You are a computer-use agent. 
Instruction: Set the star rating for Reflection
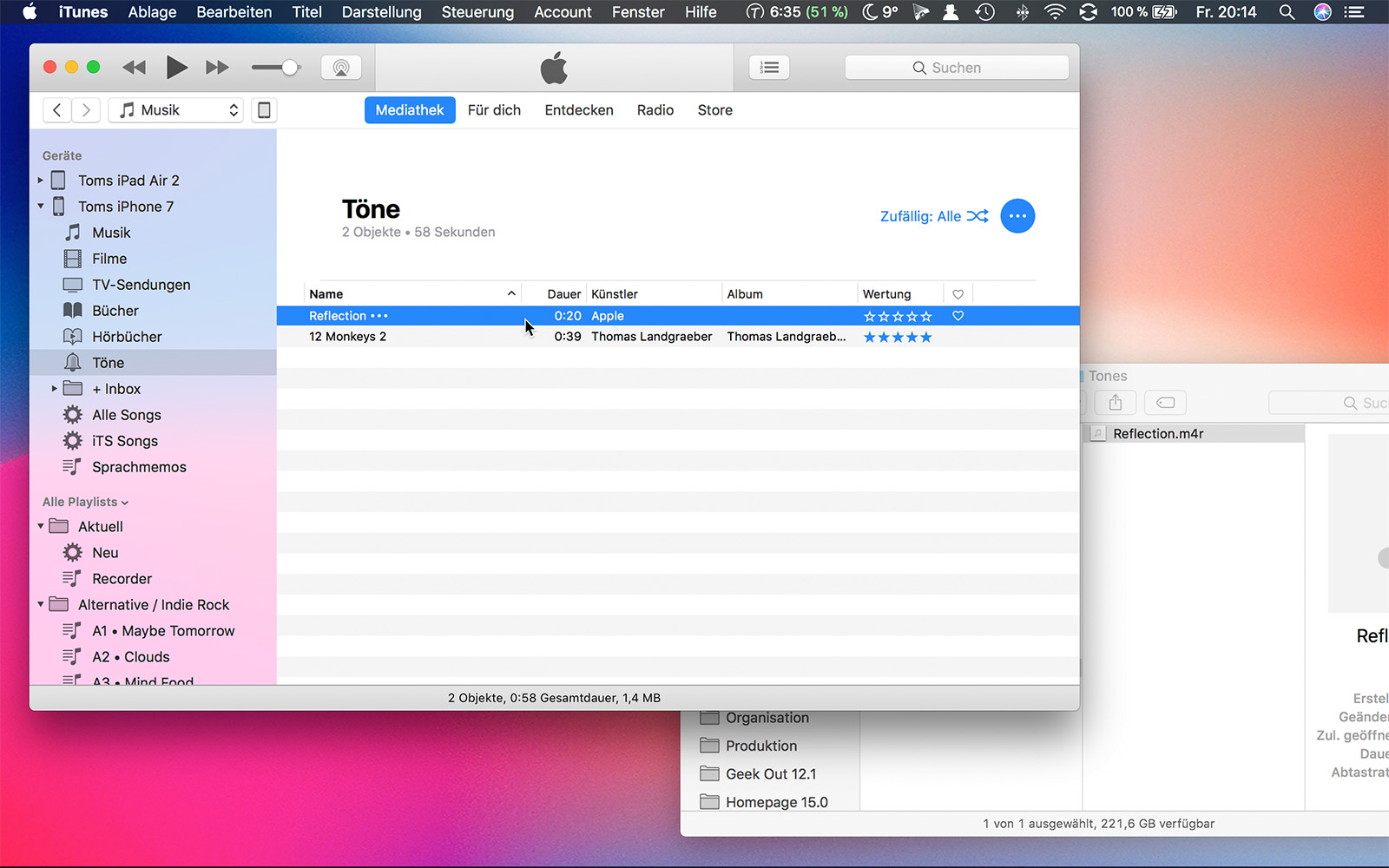(898, 316)
